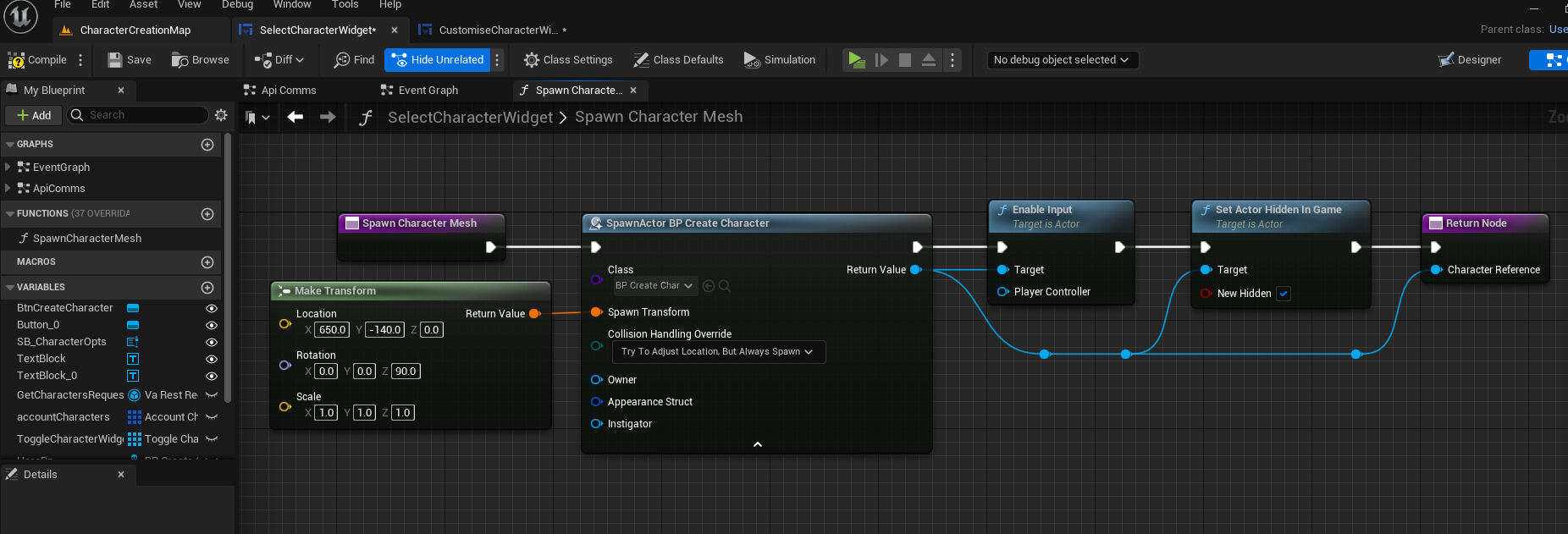Close the Spawn Character Mesh graph tab
This screenshot has height=534, width=1568.
tap(633, 91)
